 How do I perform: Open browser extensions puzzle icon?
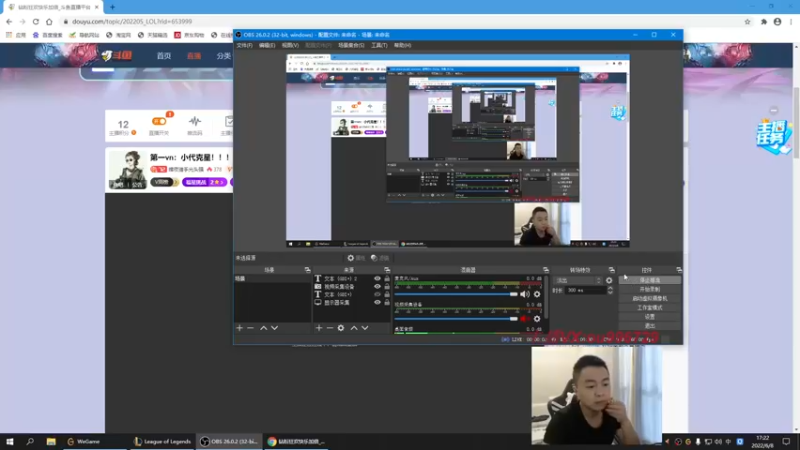coord(764,21)
